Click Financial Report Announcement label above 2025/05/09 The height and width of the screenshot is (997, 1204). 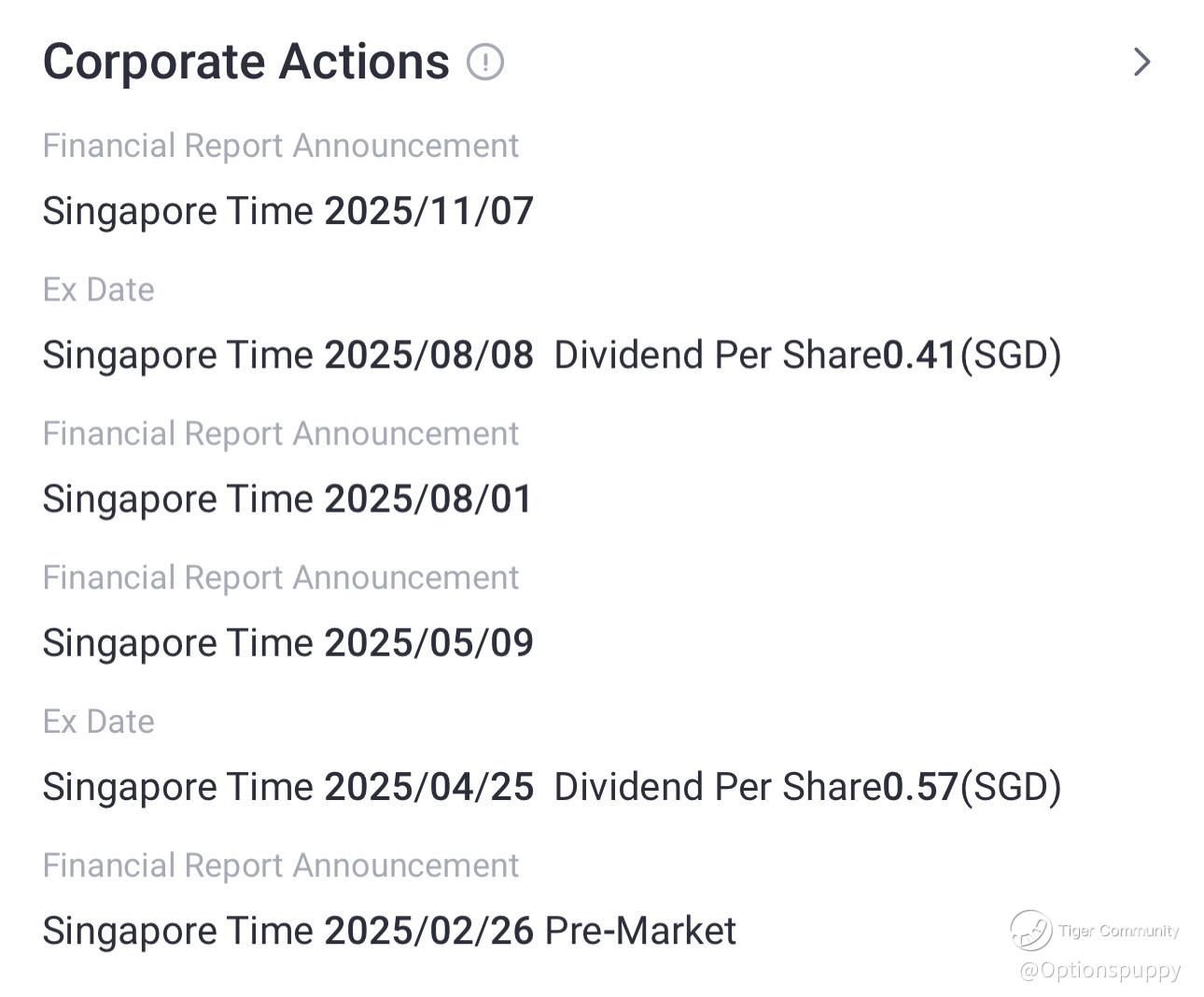(x=280, y=578)
